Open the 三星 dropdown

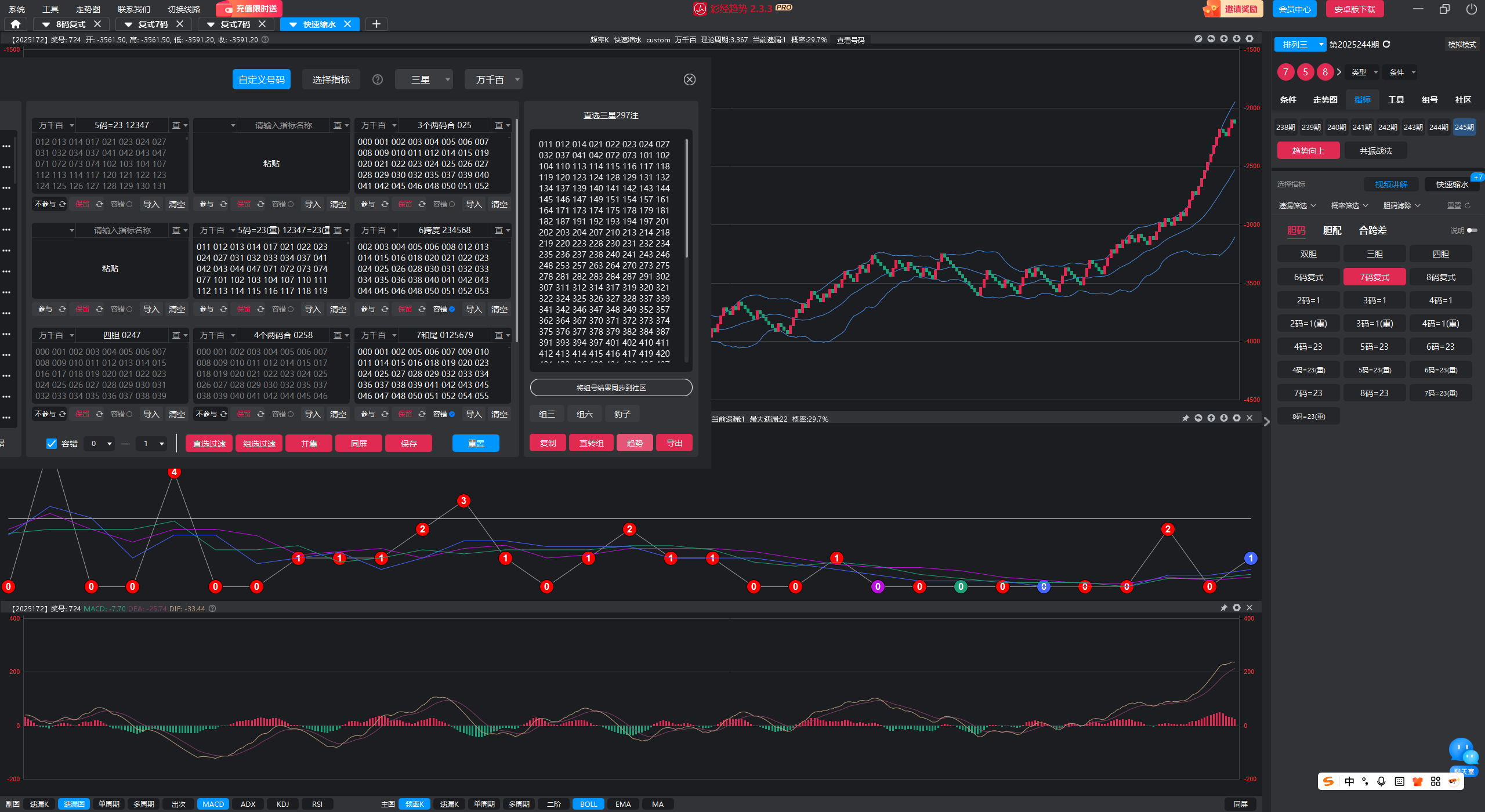tap(423, 79)
